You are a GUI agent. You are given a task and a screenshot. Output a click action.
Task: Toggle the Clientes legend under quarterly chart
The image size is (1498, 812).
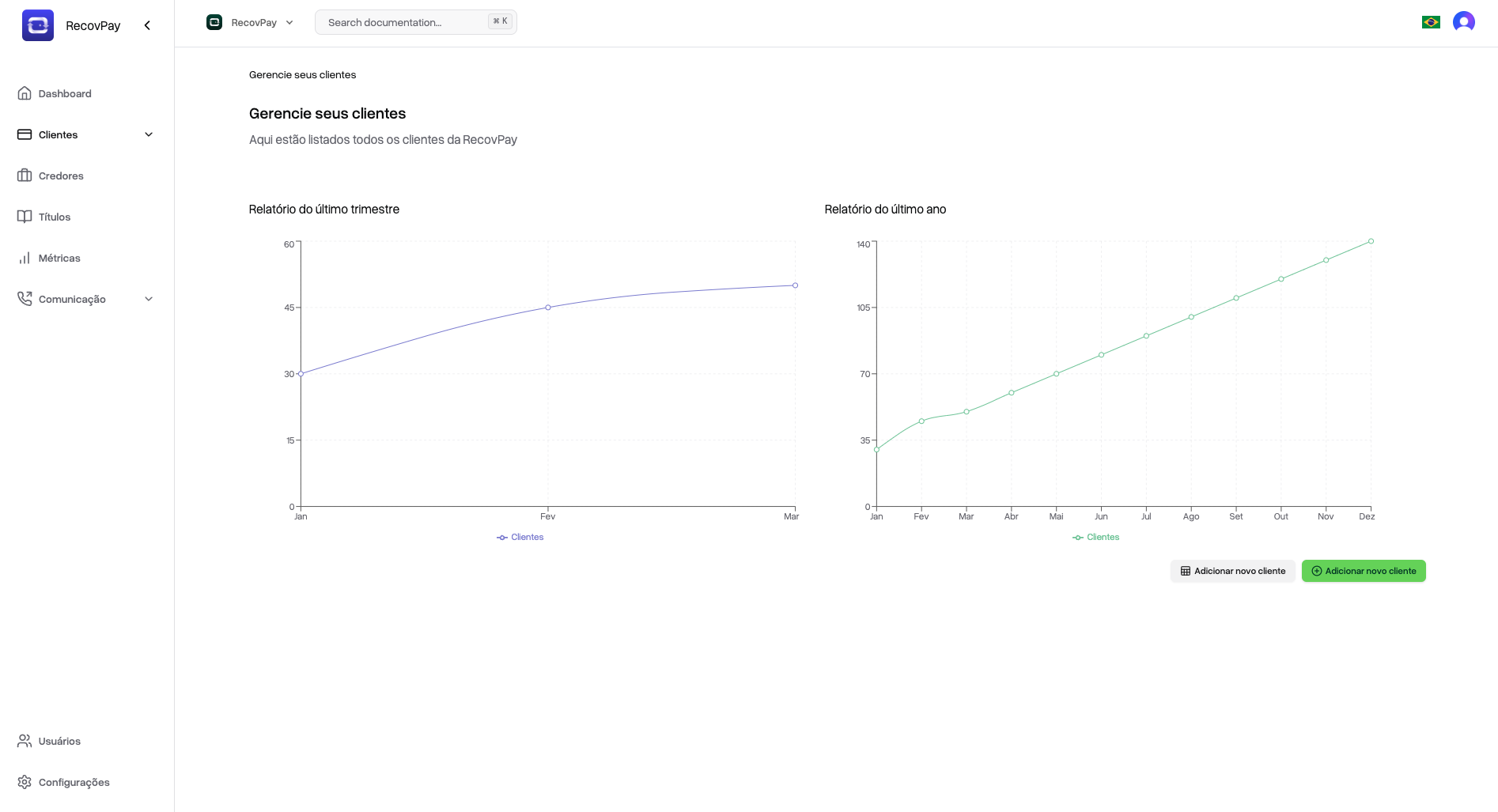pos(520,537)
